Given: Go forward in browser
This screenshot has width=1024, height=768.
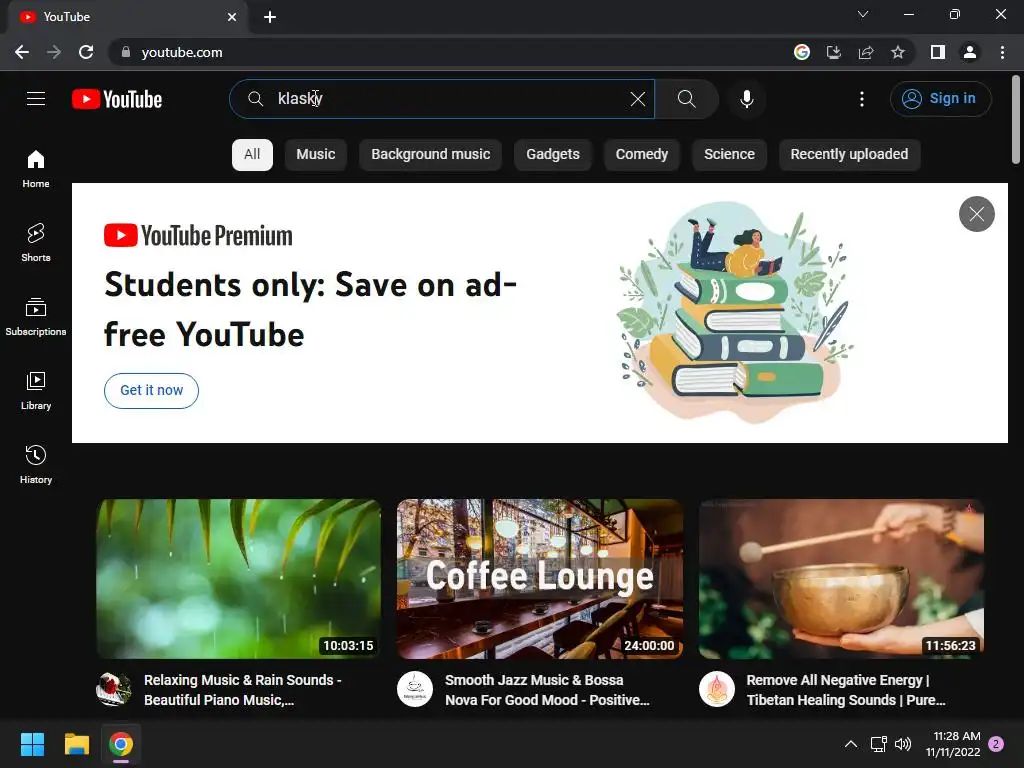Looking at the screenshot, I should (54, 52).
